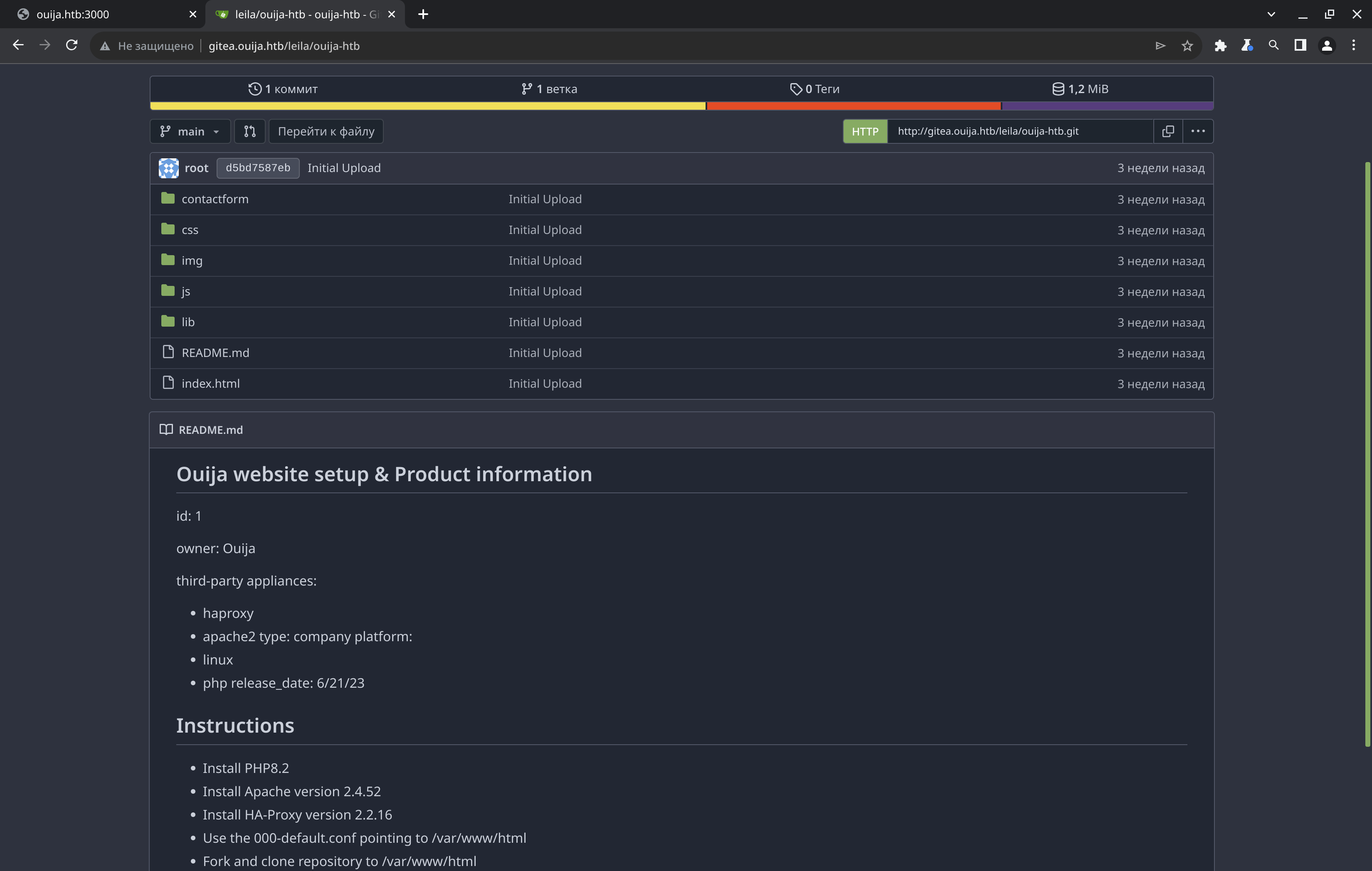Open the js folder

pos(186,292)
